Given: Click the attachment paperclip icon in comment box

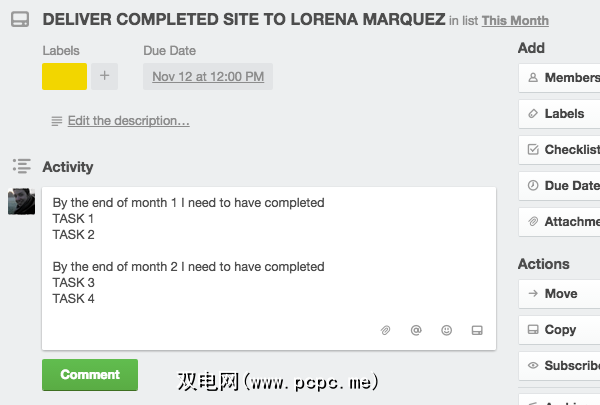Looking at the screenshot, I should click(385, 330).
